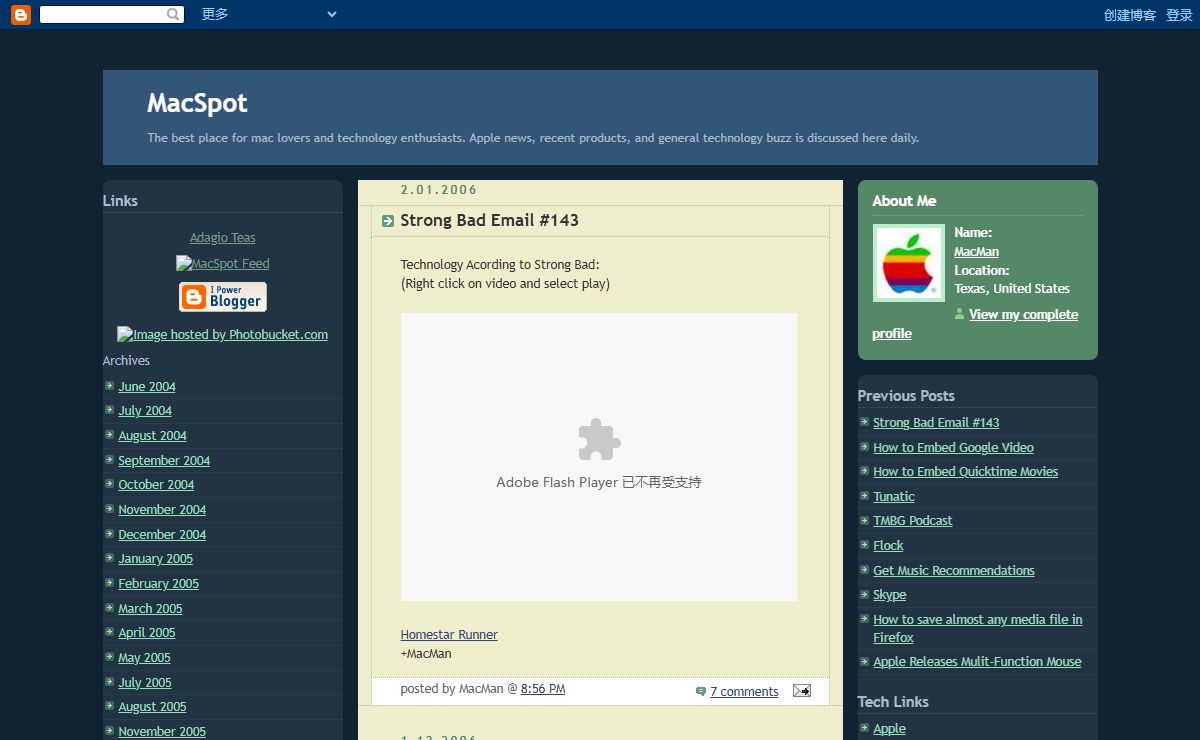Click the 8:56 PM post permalink
Screen dimensions: 1200x740
point(543,689)
